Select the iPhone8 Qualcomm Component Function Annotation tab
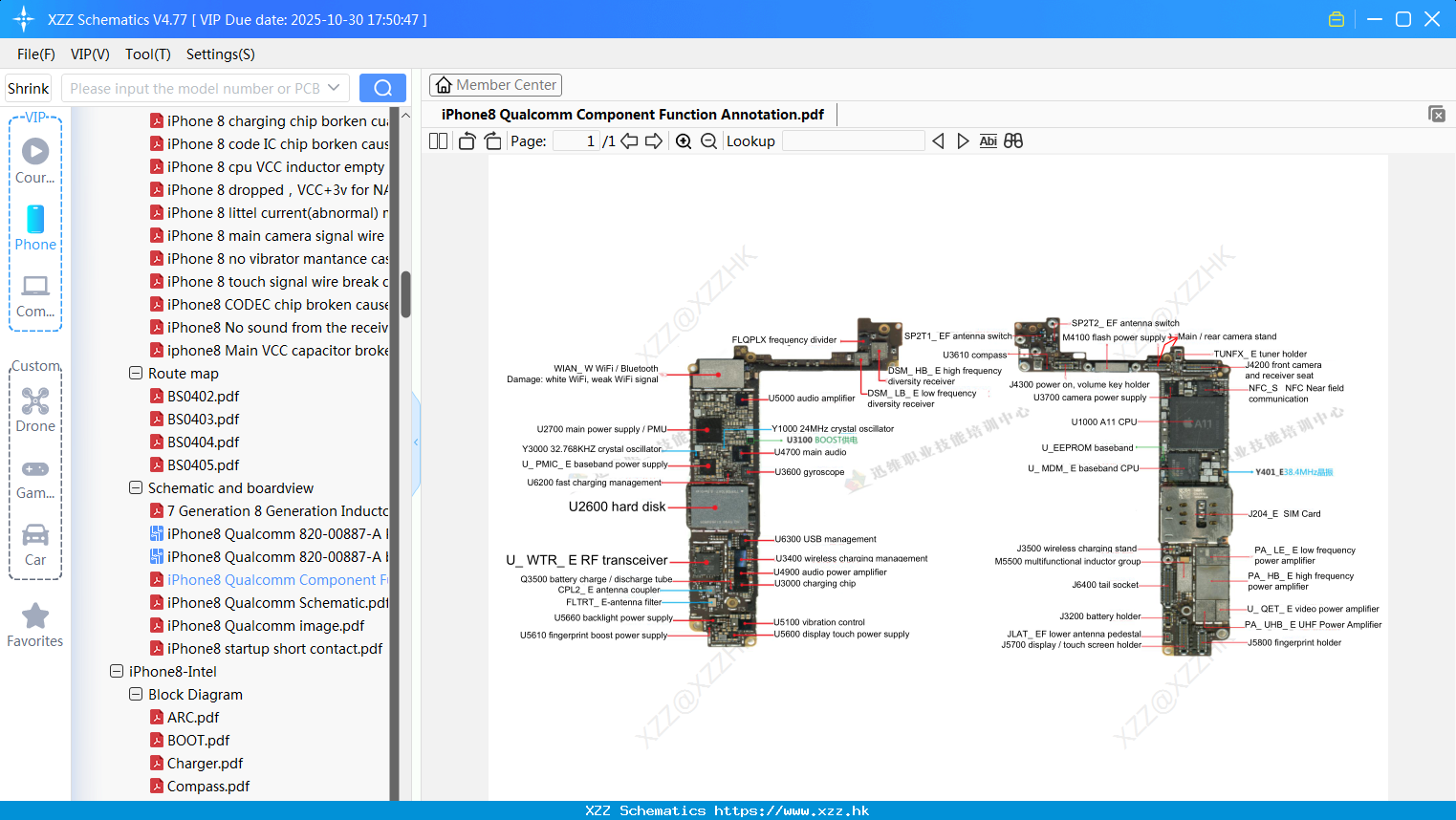This screenshot has width=1456, height=820. point(633,115)
